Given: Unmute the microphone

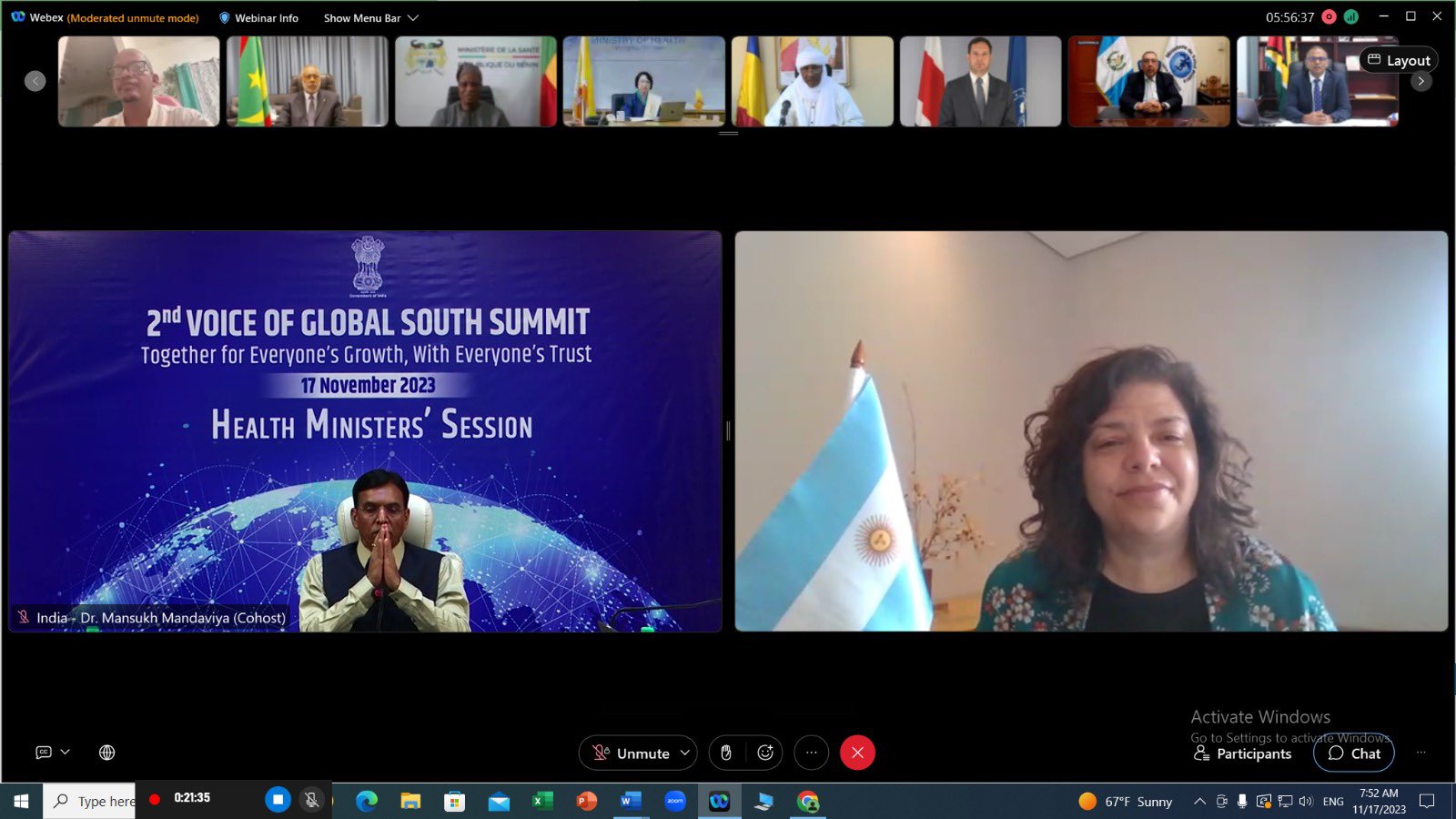Looking at the screenshot, I should point(631,753).
